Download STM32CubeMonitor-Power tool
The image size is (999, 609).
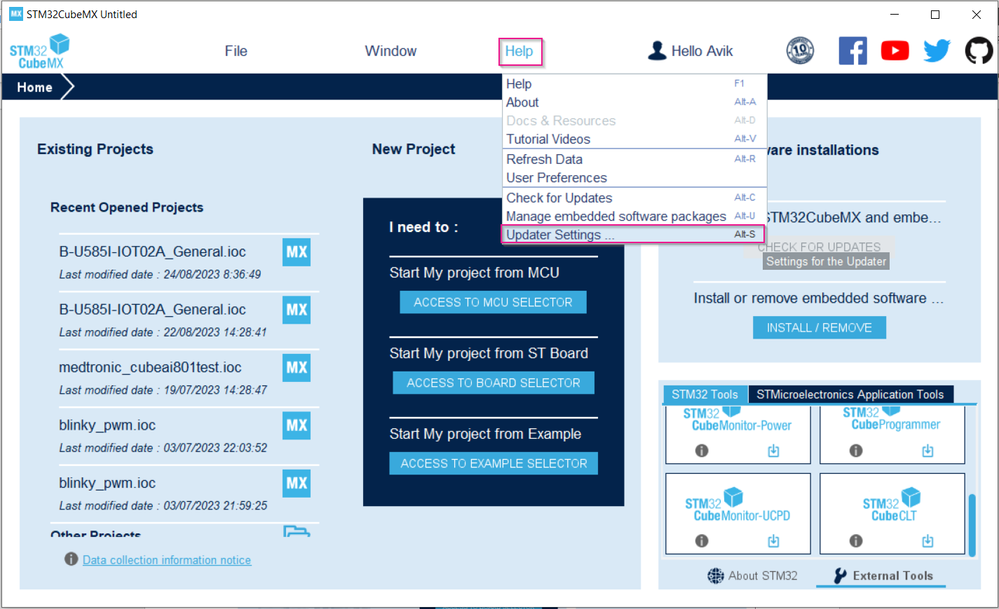click(x=773, y=450)
